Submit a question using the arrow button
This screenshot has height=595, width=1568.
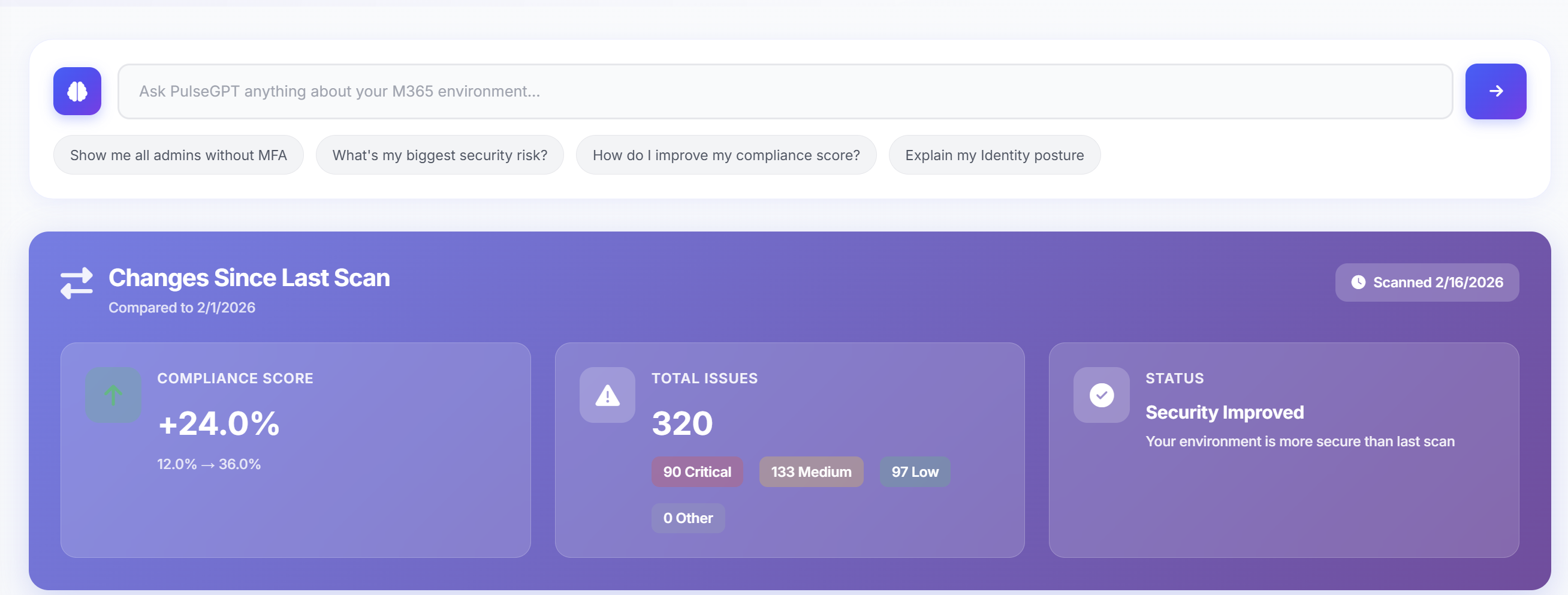point(1496,91)
